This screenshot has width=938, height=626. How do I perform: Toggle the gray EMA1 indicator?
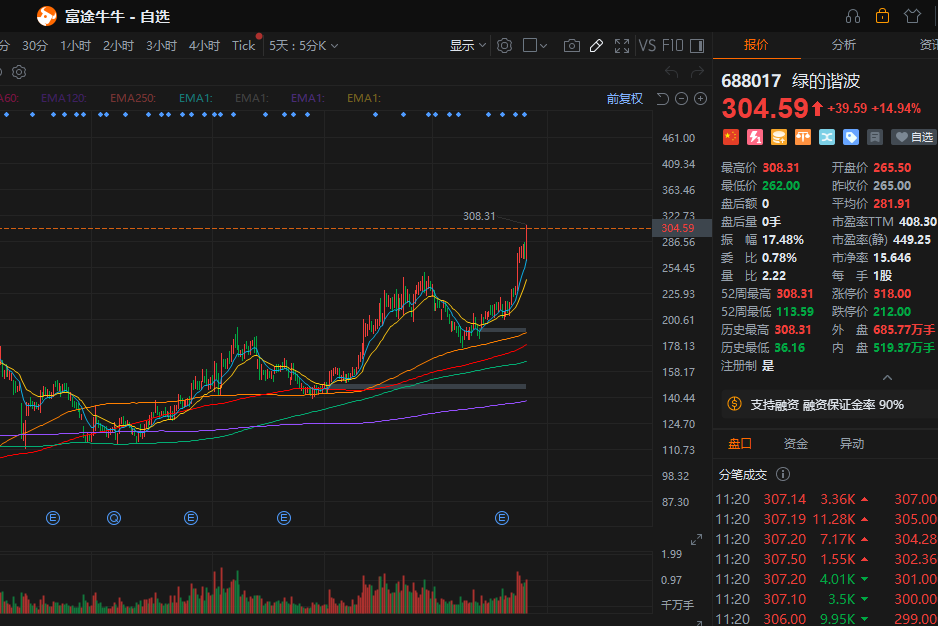click(251, 98)
